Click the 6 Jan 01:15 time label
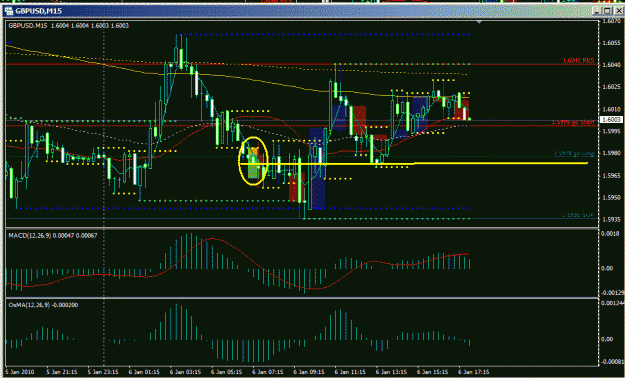This screenshot has height=378, width=625. 144,372
